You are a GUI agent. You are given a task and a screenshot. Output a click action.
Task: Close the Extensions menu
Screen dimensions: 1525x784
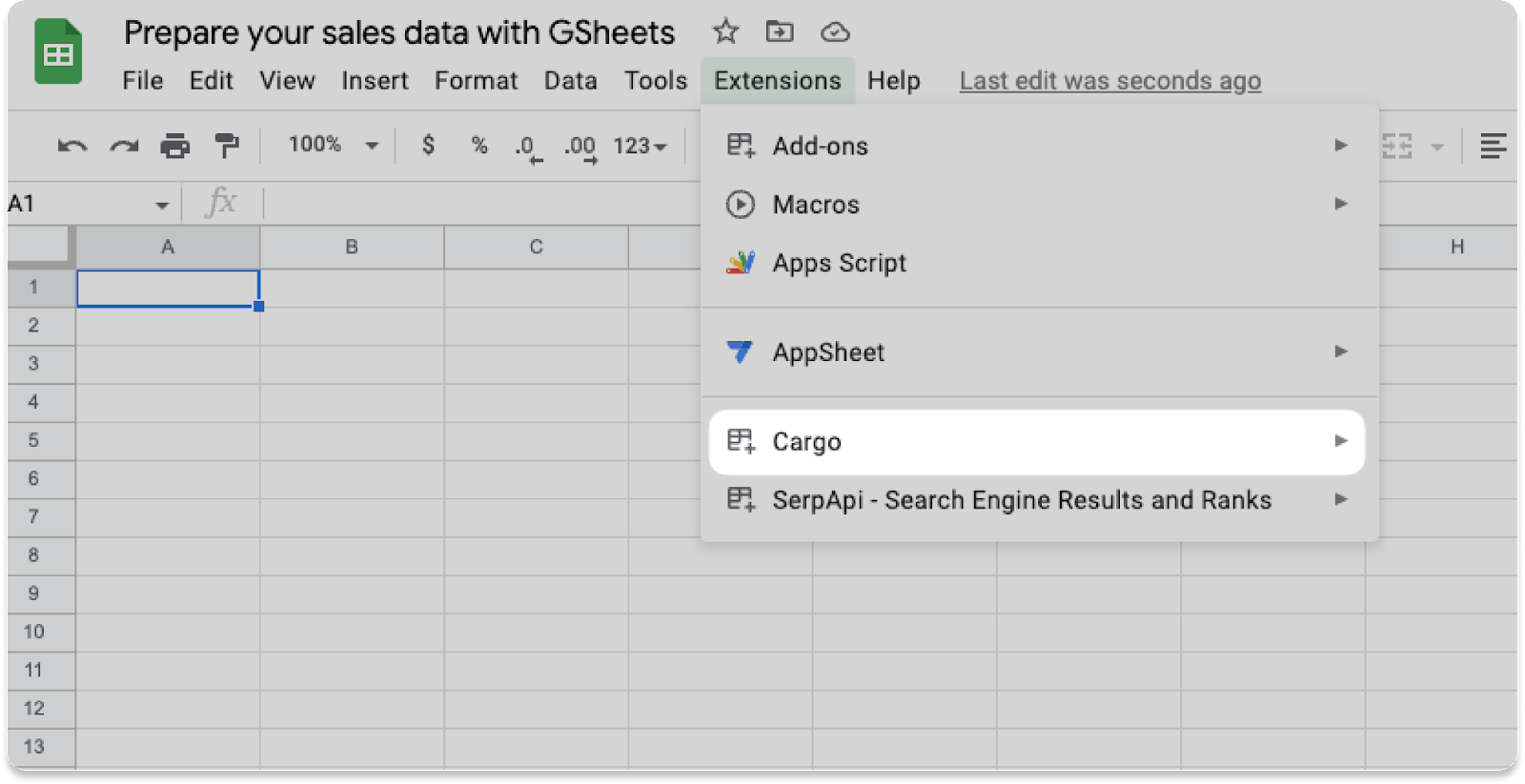pyautogui.click(x=778, y=81)
